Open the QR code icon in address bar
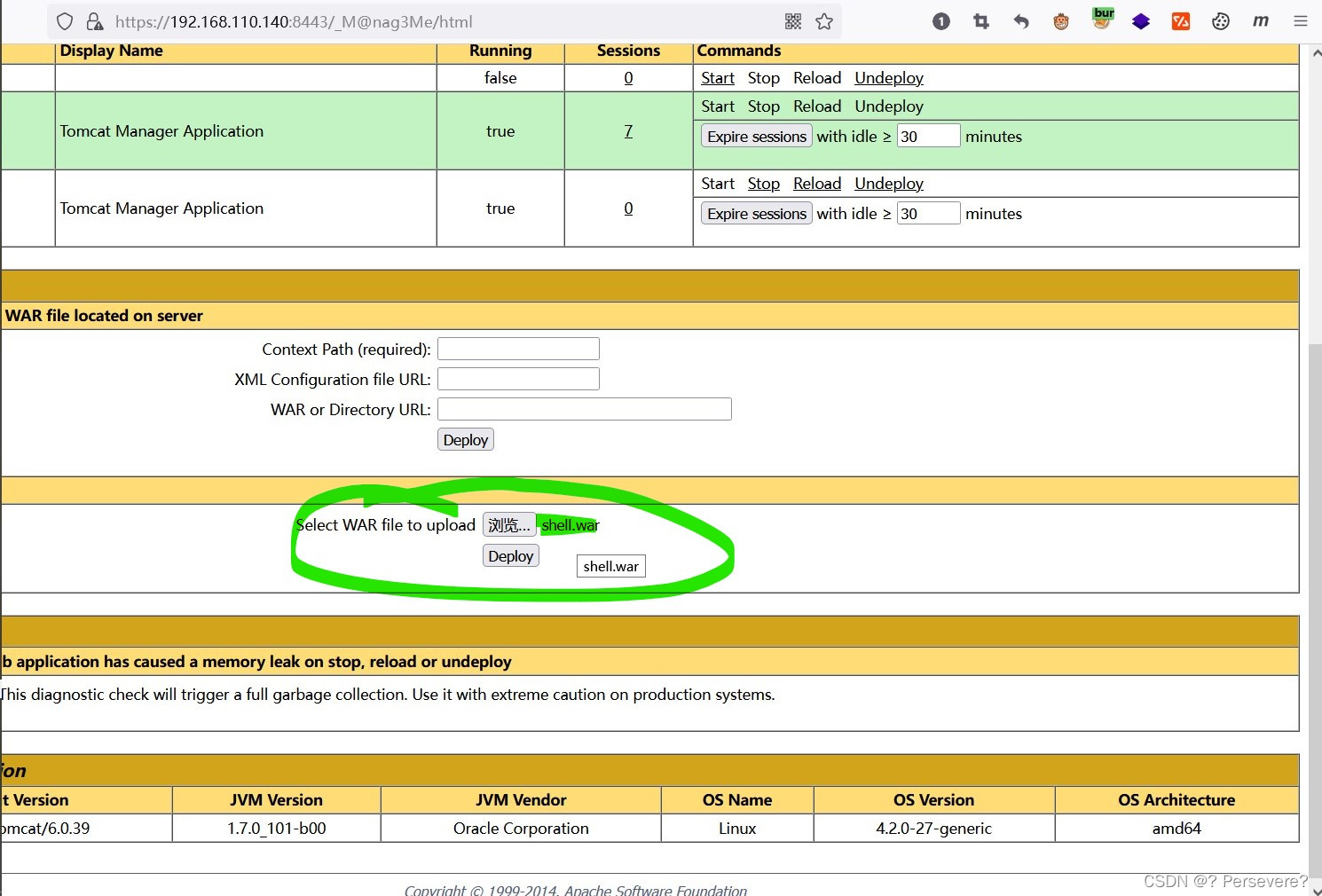The image size is (1322, 896). (x=793, y=21)
